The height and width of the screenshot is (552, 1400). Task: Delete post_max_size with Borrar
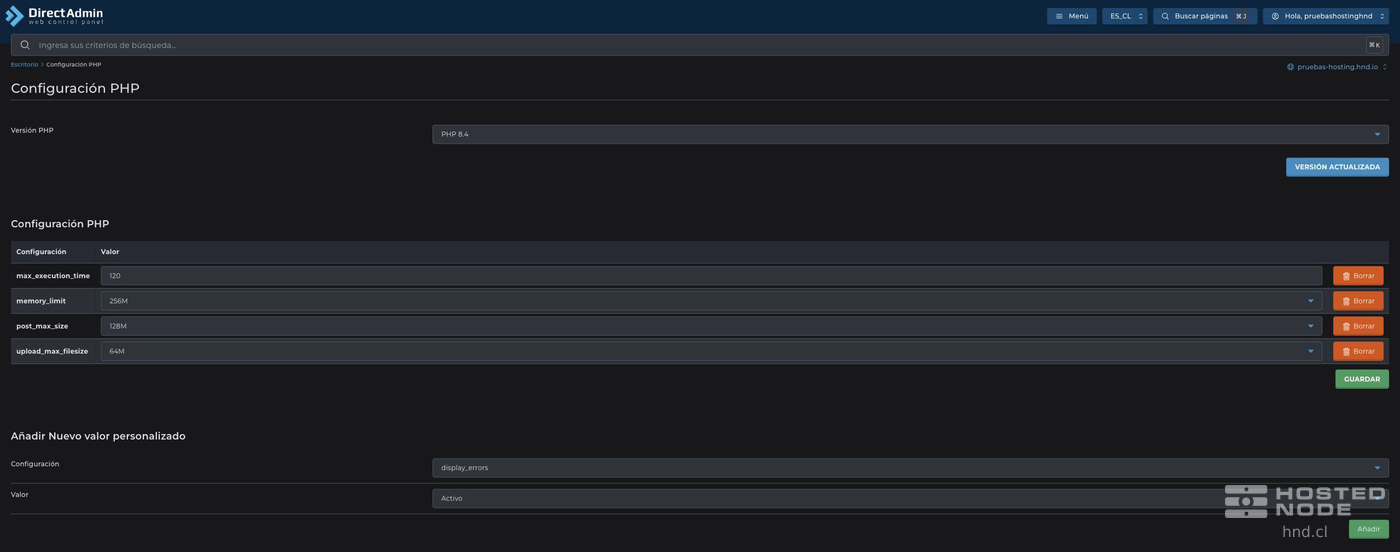(1358, 326)
